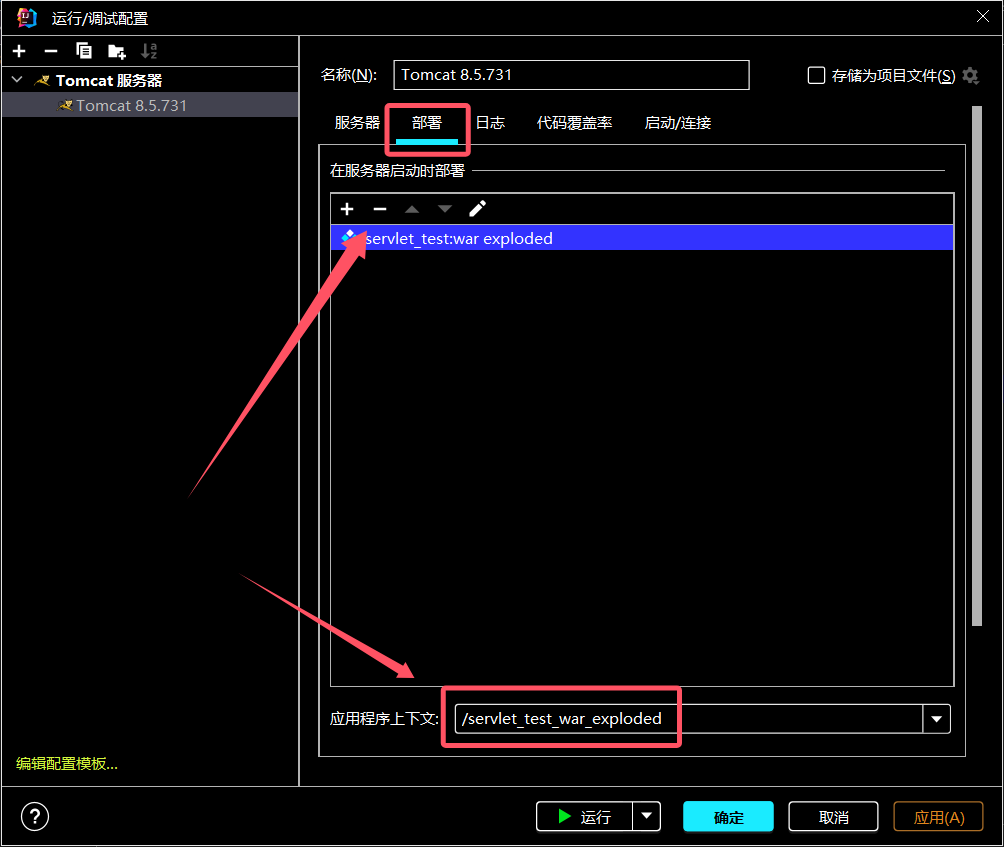
Task: Select the Tomcat 服务器 group
Action: click(150, 80)
